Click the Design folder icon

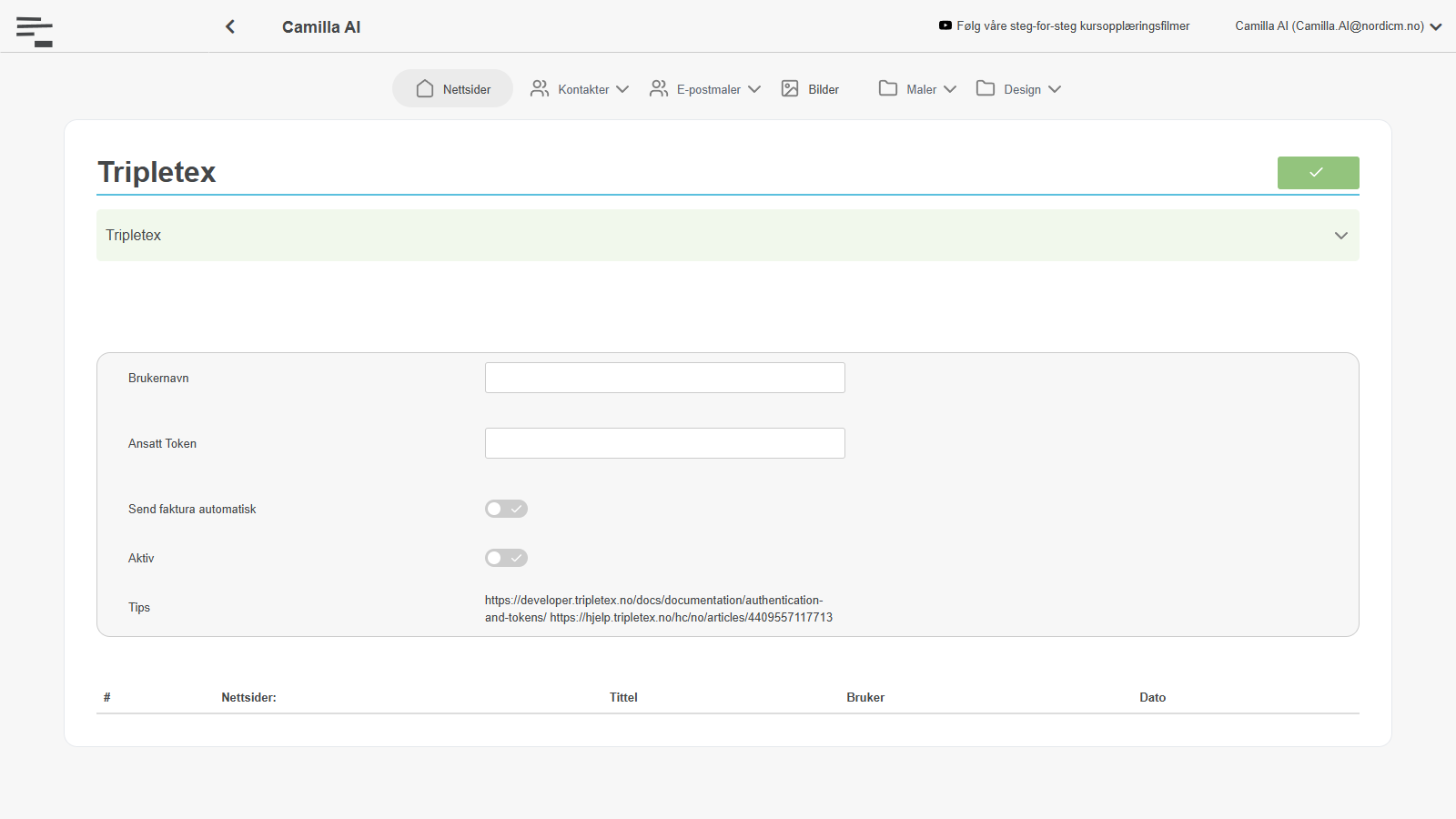[986, 88]
